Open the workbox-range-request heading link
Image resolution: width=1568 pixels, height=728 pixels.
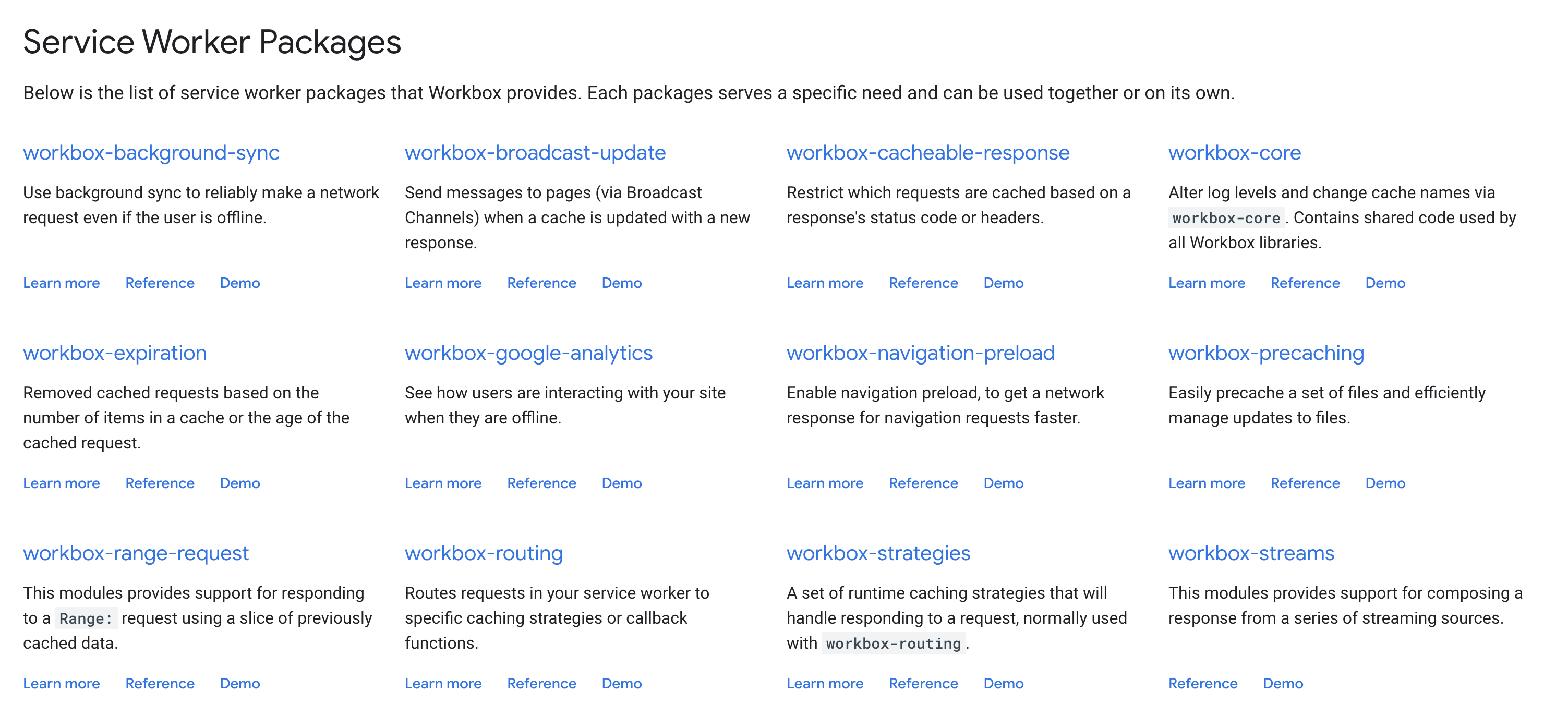point(136,553)
